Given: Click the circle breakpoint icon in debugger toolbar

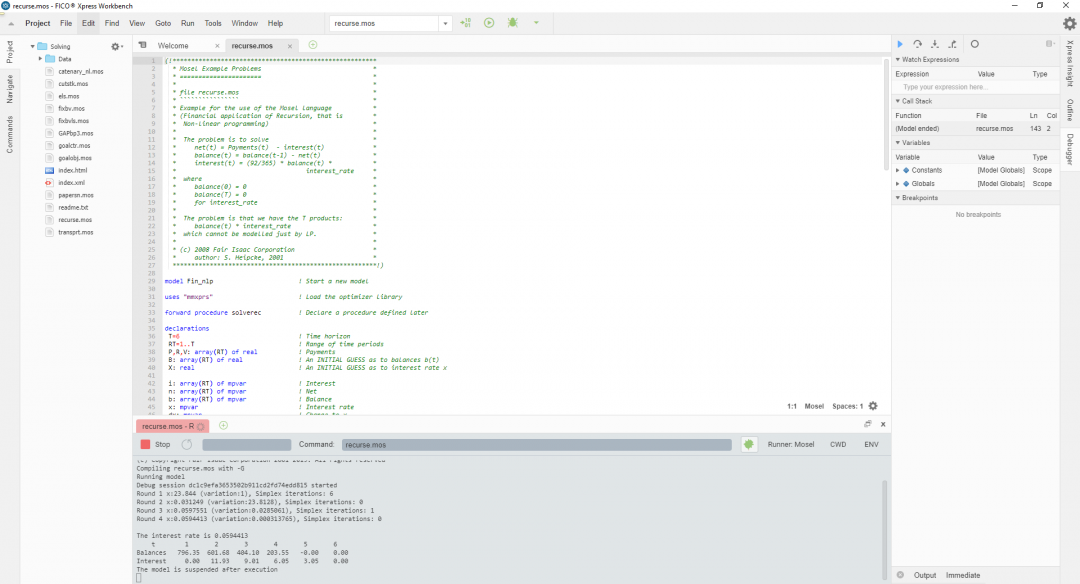Looking at the screenshot, I should point(975,44).
